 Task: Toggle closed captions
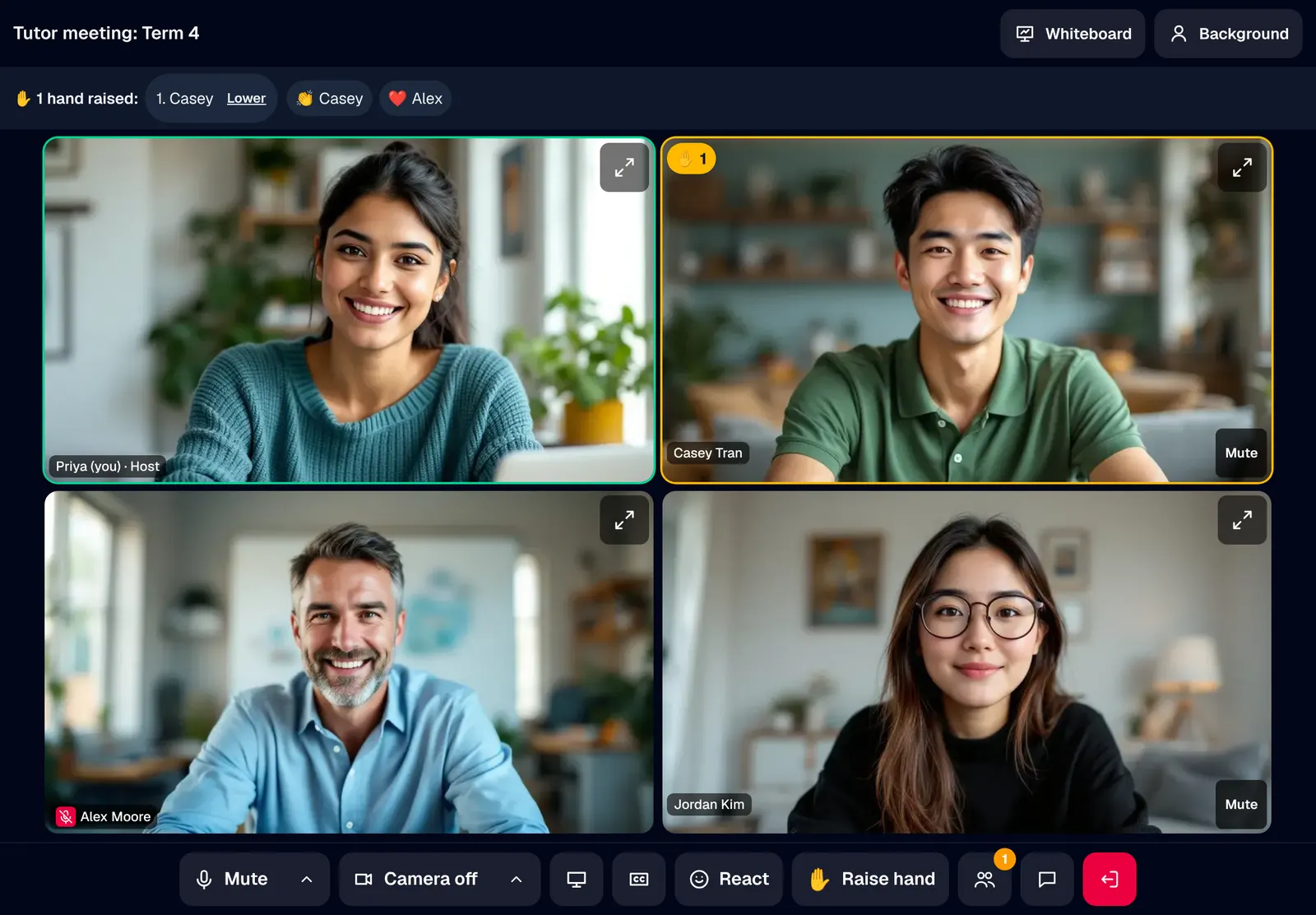pos(639,879)
